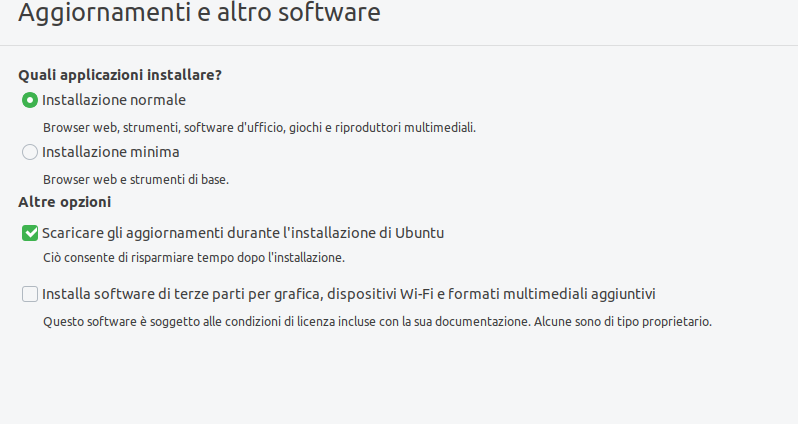
Task: Click the word 'Ubuntu' in updates option
Action: [420, 233]
